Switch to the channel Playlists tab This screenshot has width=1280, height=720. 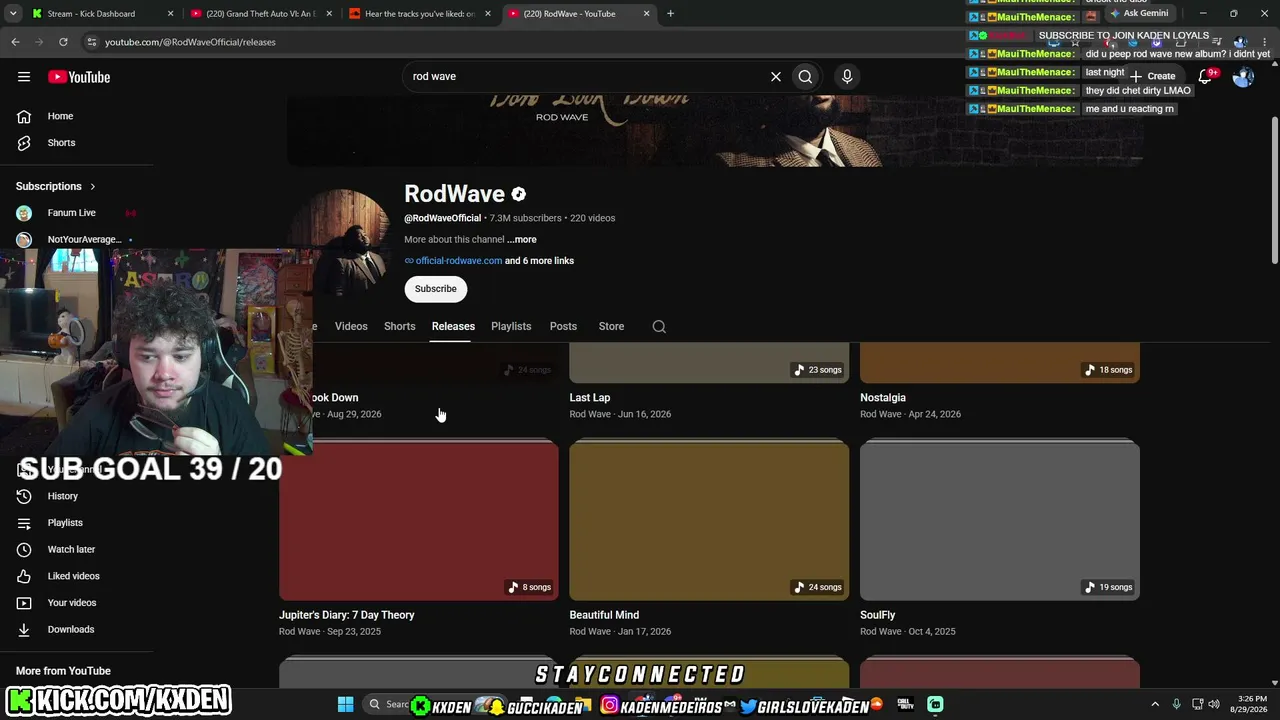pos(511,326)
